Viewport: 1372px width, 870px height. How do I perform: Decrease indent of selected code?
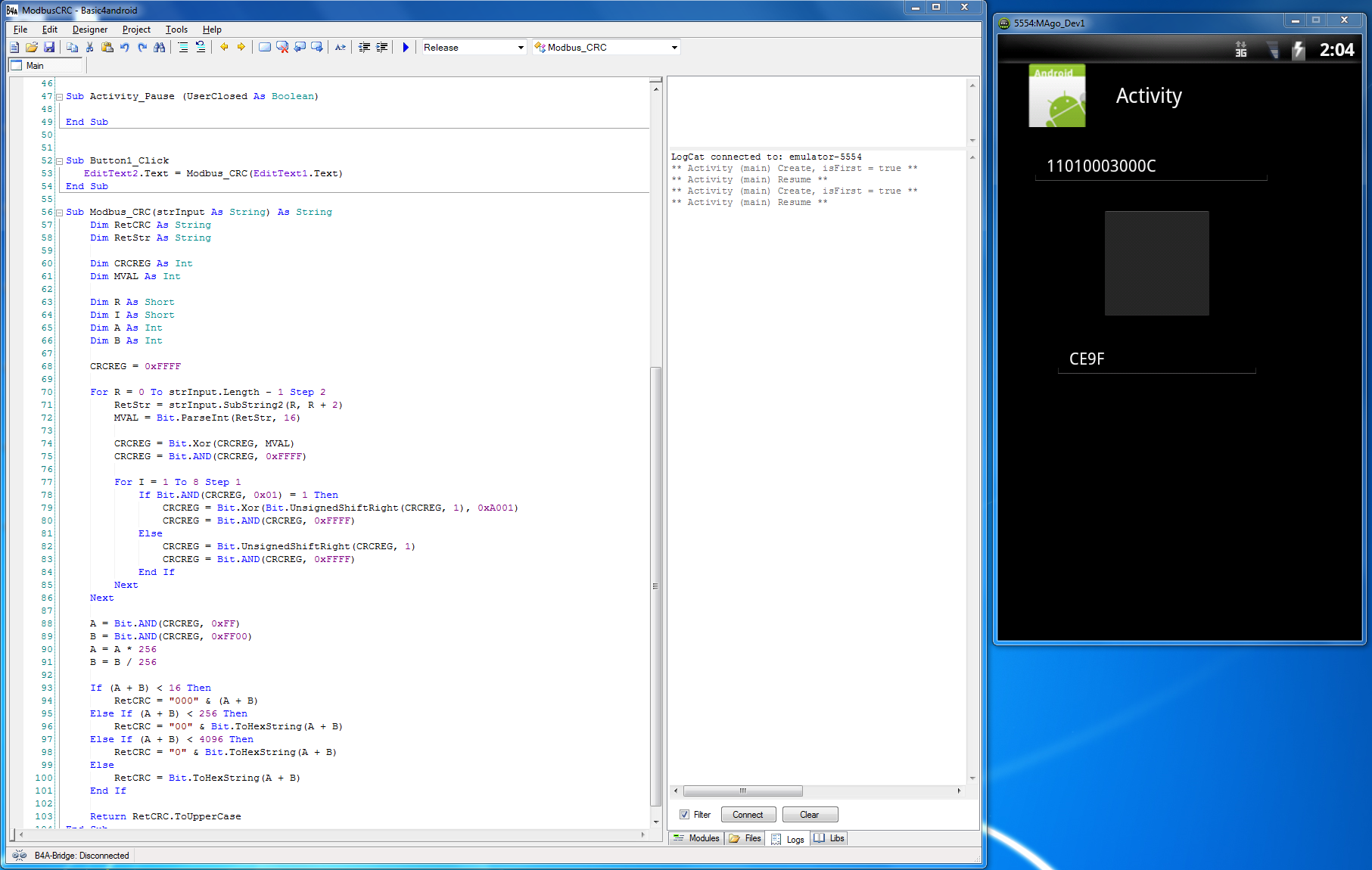coord(364,48)
